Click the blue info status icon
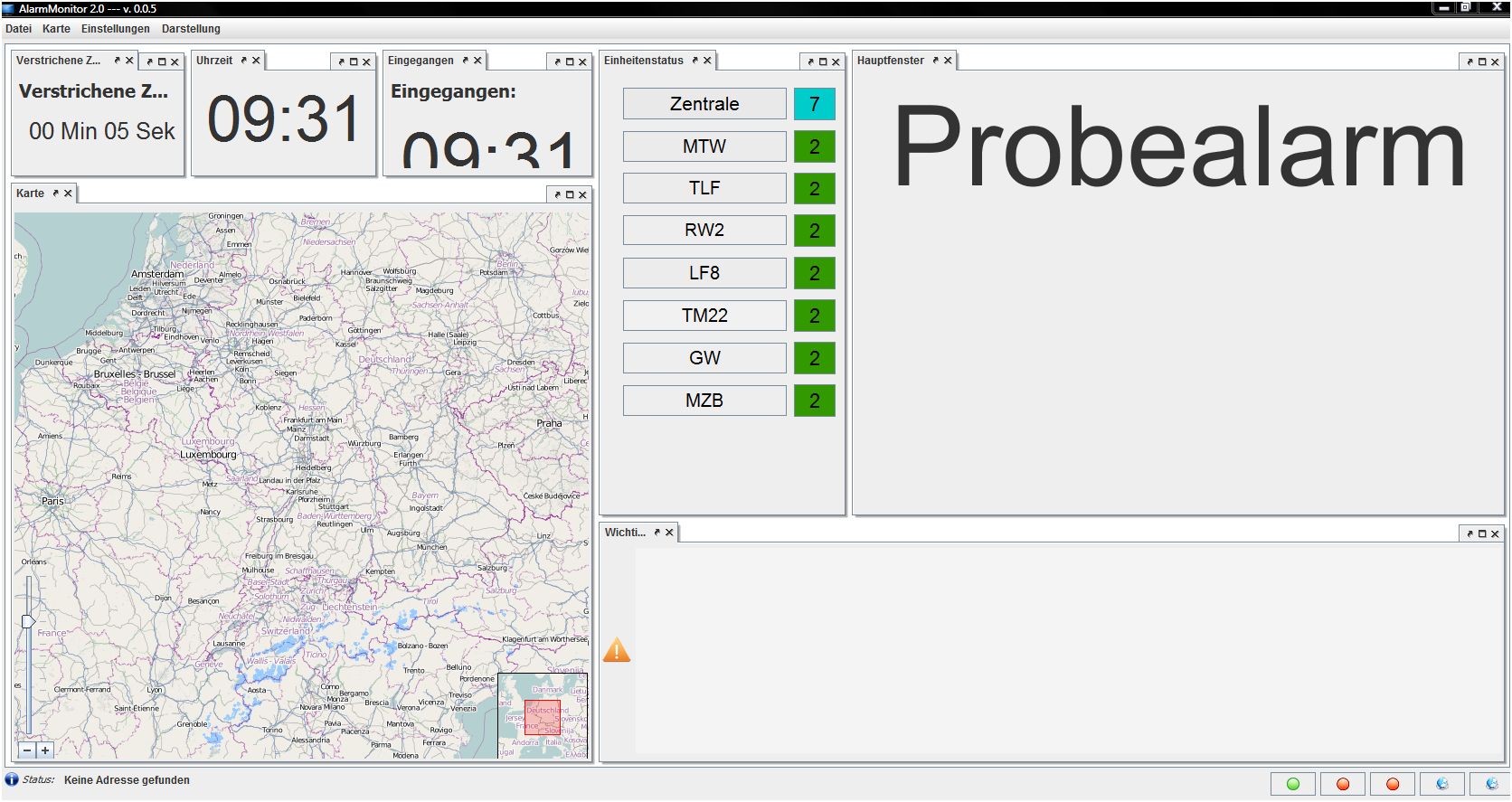 point(12,779)
